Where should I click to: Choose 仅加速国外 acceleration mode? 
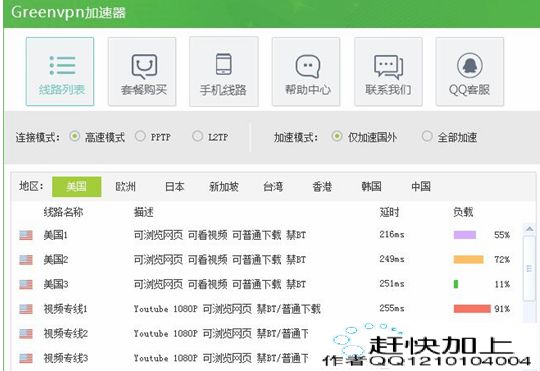337,136
